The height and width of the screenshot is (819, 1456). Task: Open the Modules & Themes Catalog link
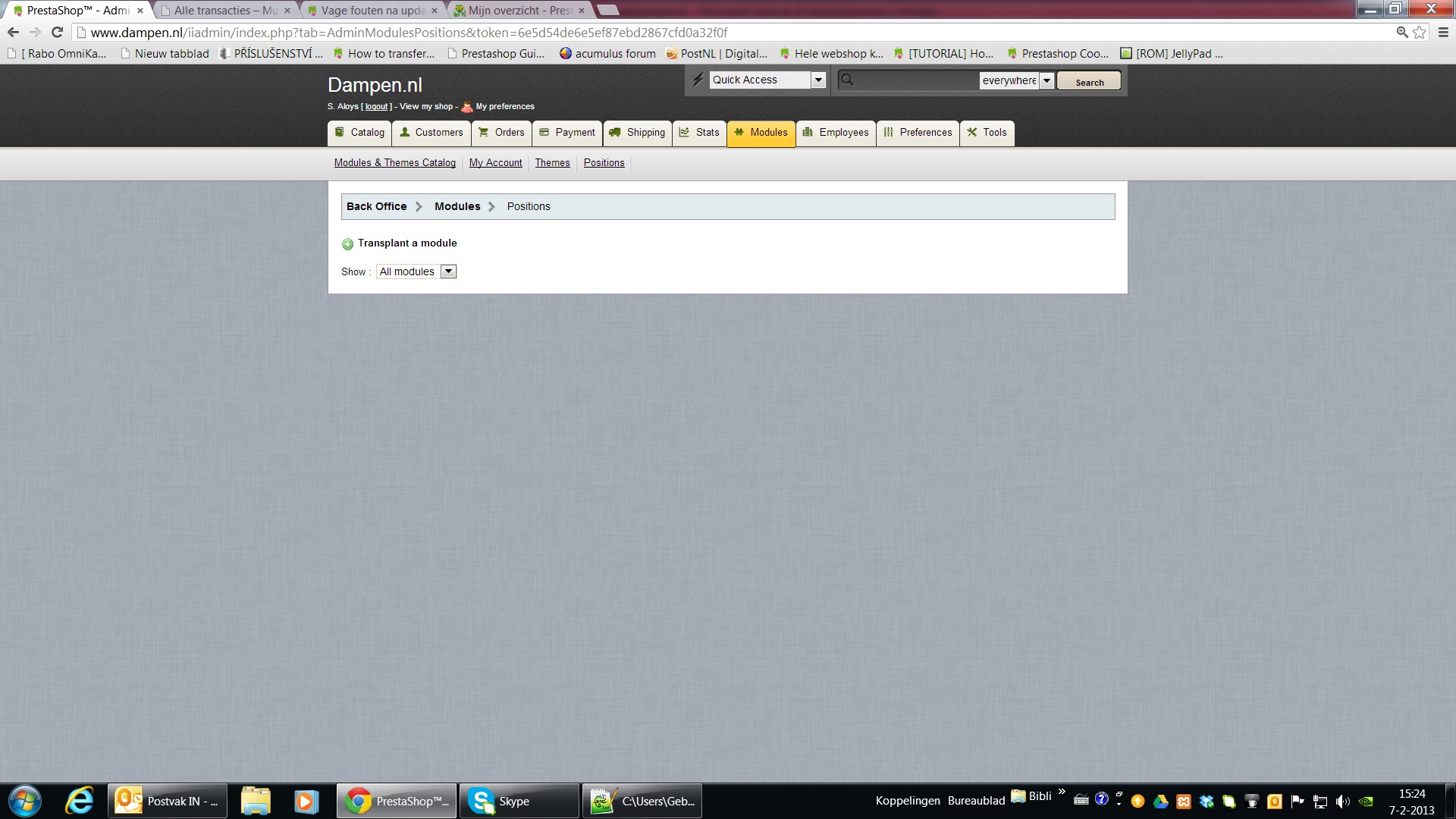click(395, 163)
